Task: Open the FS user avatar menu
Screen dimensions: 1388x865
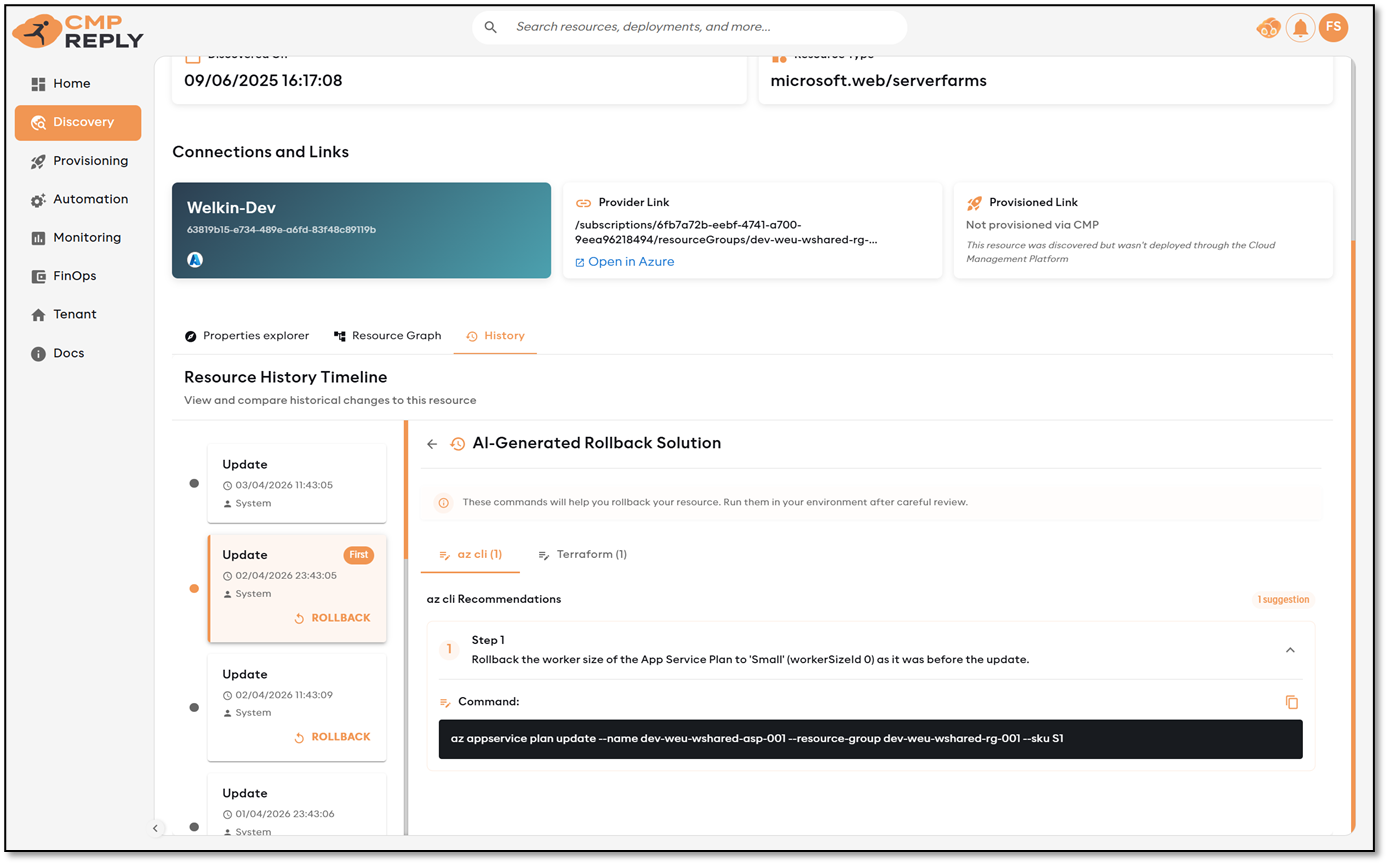Action: [1333, 28]
